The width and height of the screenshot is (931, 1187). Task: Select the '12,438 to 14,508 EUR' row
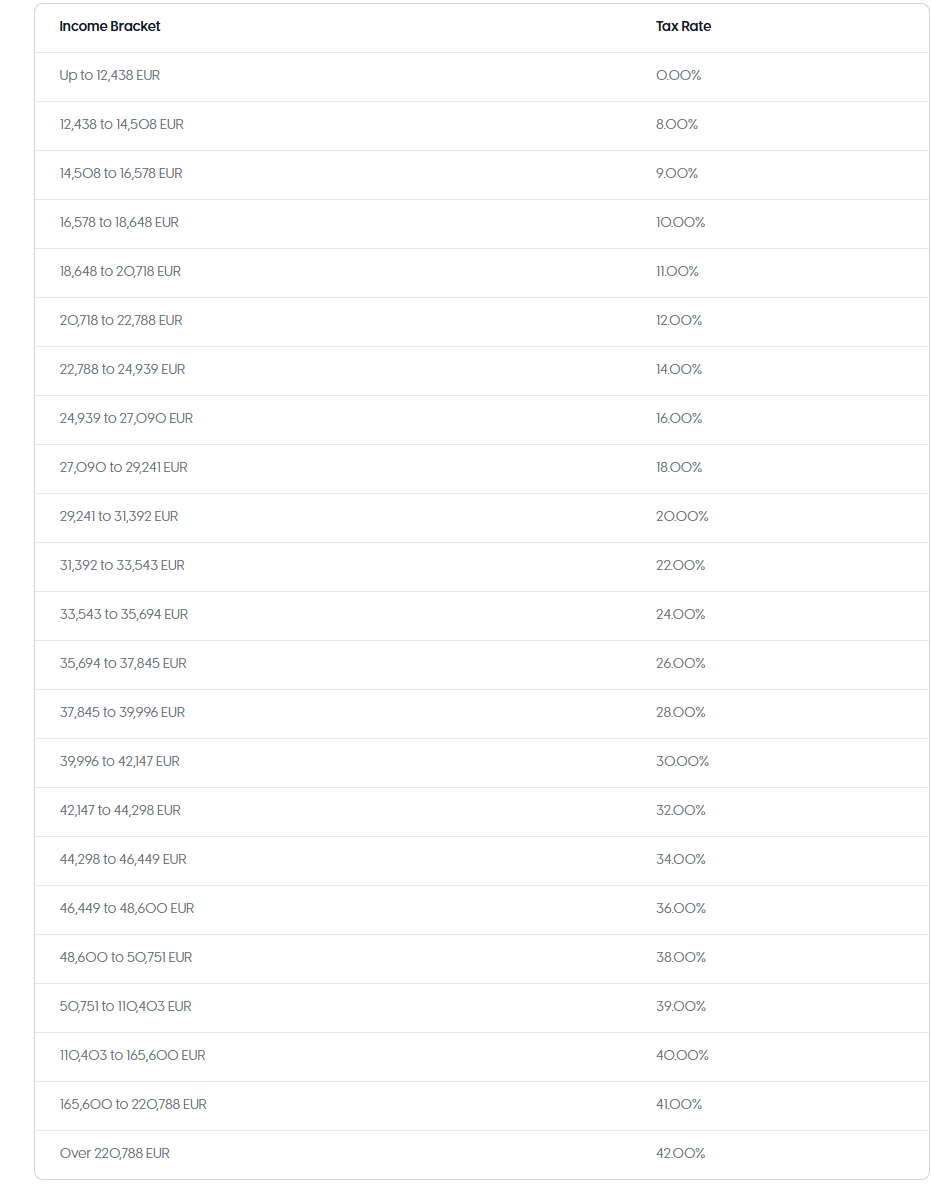[x=122, y=124]
